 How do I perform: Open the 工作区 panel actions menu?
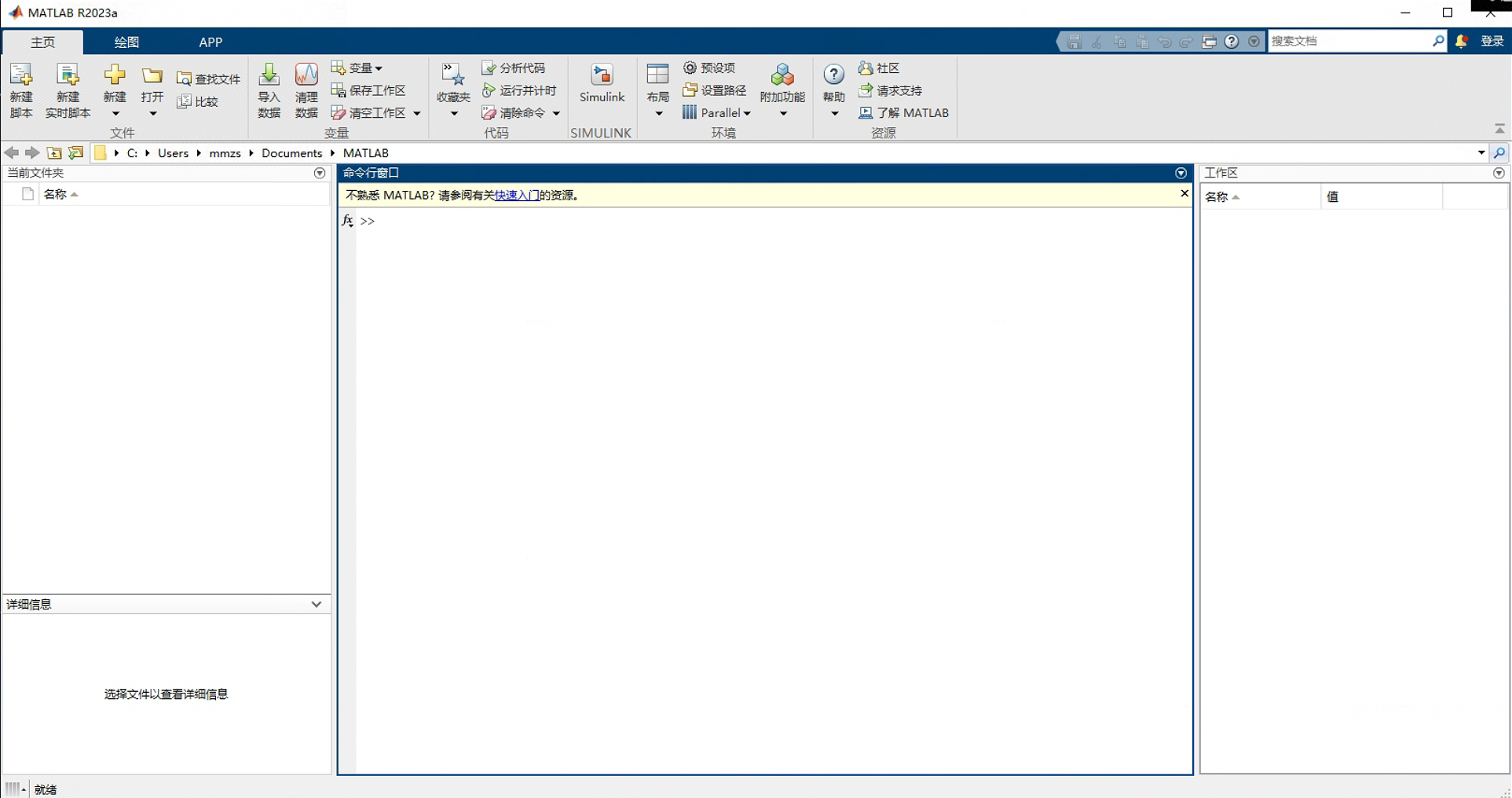pos(1499,173)
